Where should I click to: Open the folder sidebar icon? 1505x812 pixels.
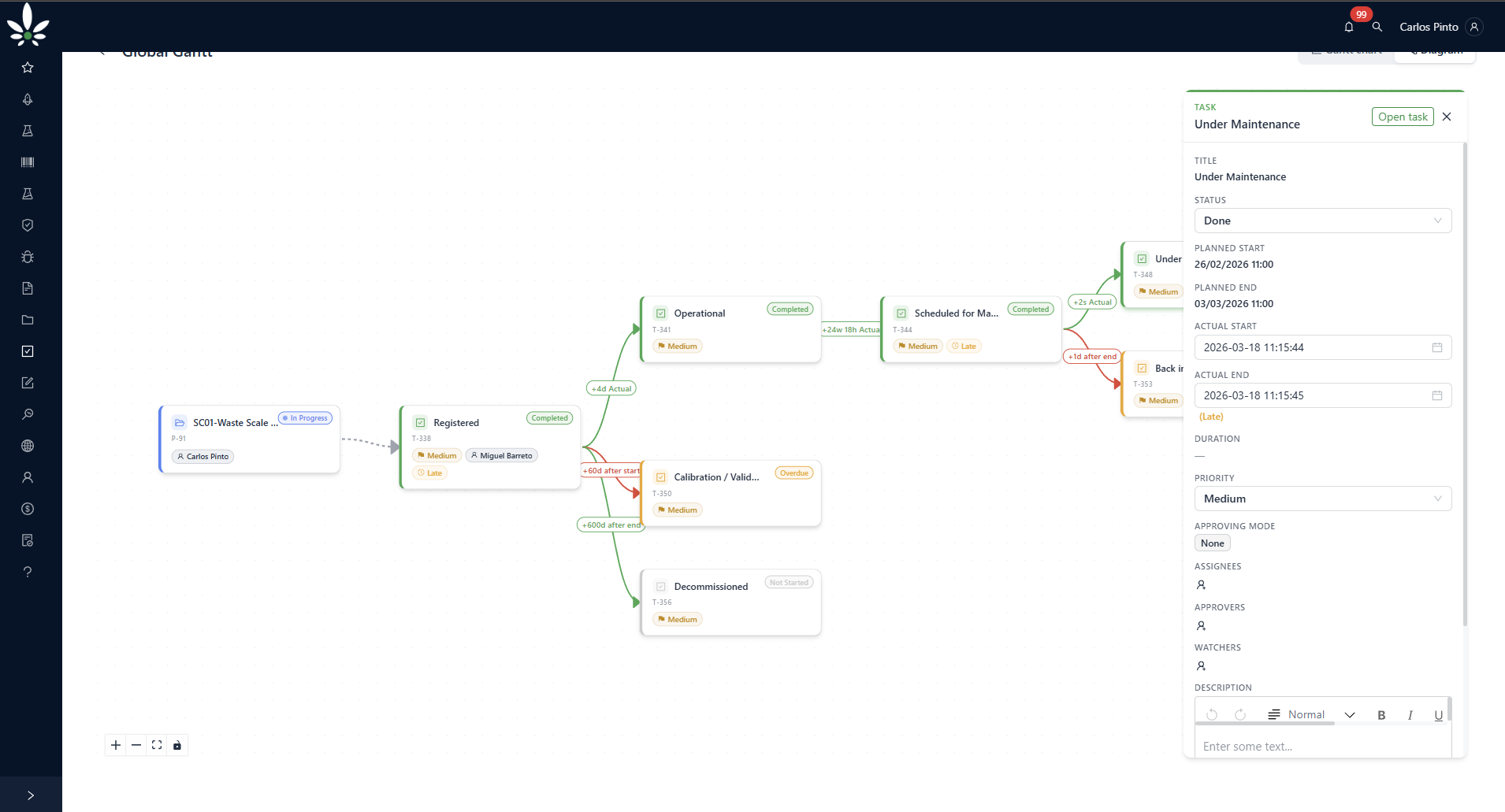tap(28, 320)
